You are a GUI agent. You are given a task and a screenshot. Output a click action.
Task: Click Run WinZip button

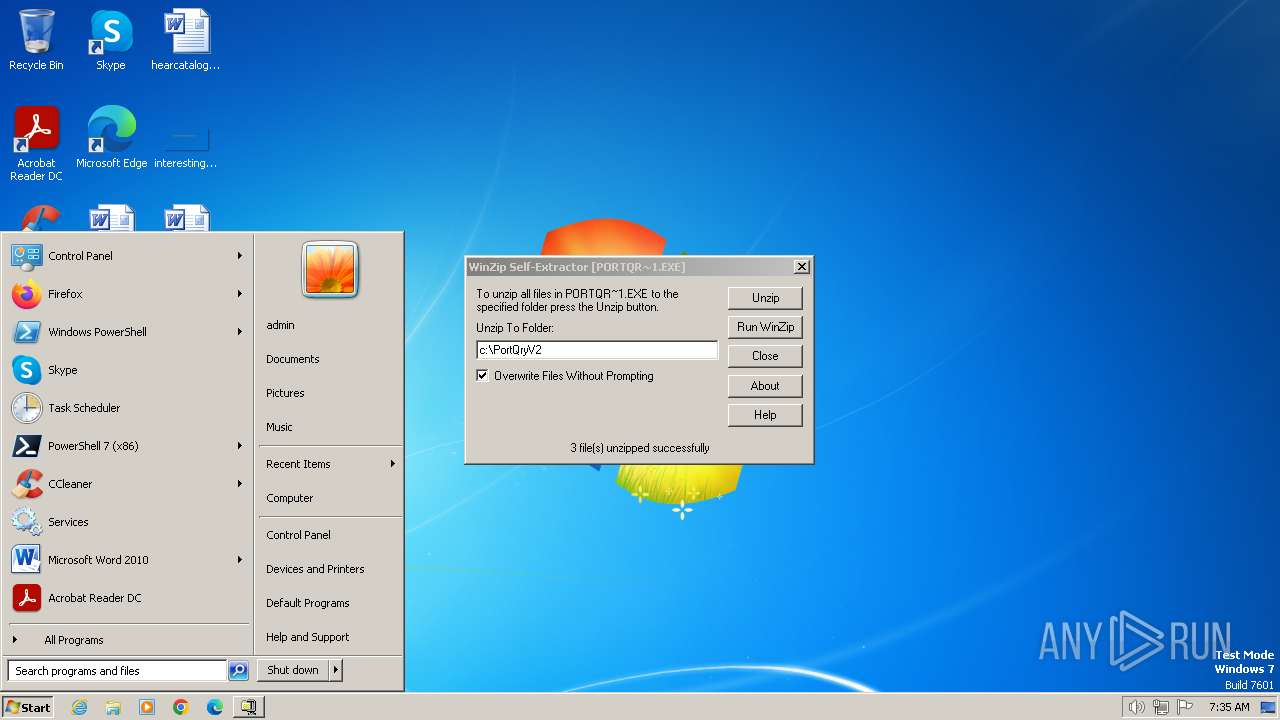pos(765,327)
